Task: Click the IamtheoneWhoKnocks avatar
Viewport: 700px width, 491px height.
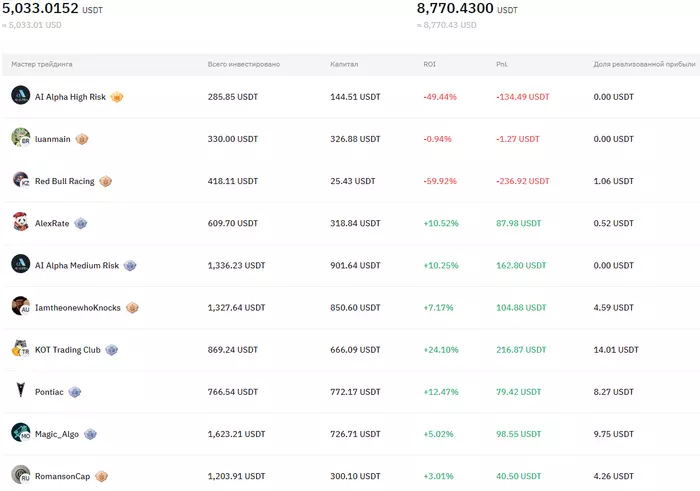Action: pyautogui.click(x=21, y=306)
